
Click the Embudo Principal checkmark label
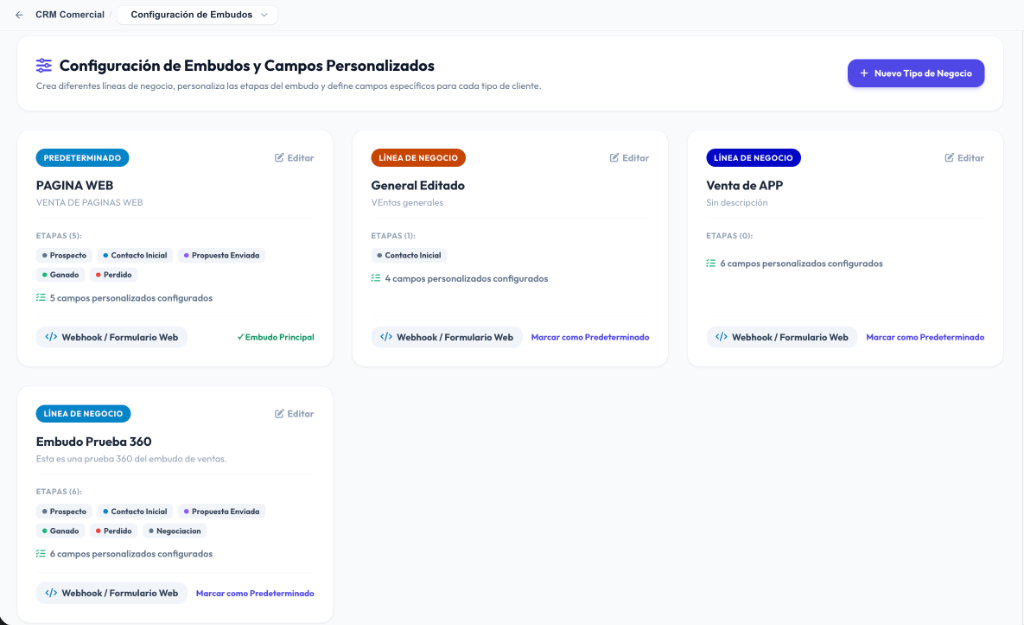[x=276, y=337]
